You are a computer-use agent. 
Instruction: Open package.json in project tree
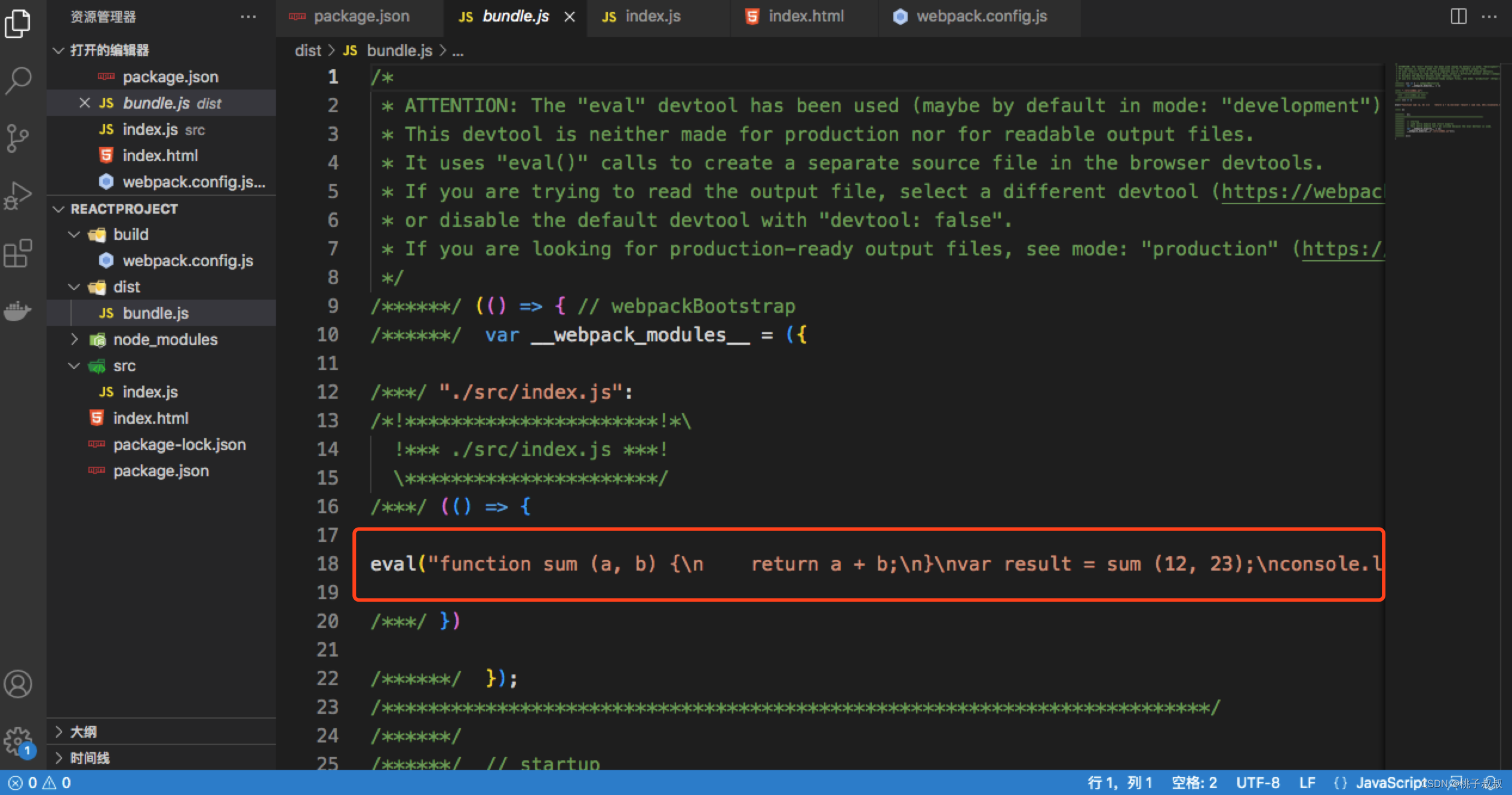(161, 471)
